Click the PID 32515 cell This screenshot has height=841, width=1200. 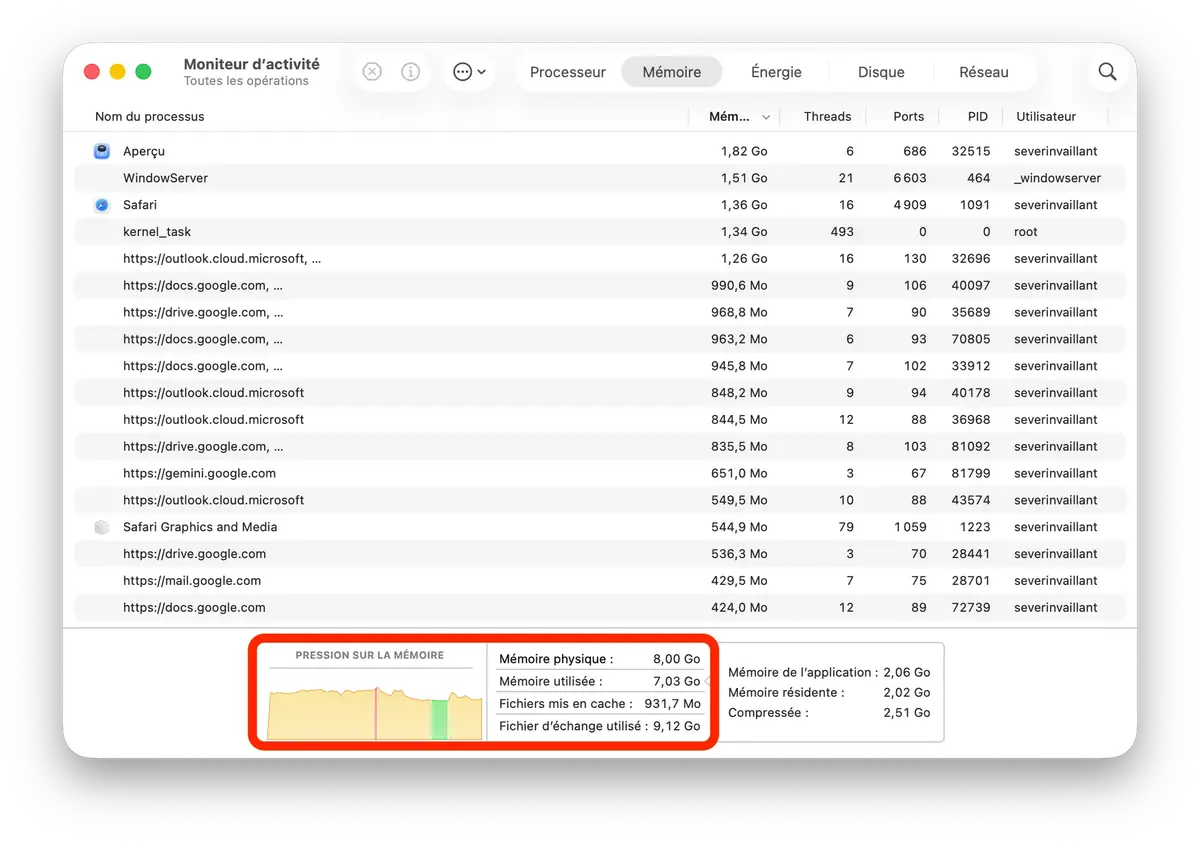(x=970, y=151)
